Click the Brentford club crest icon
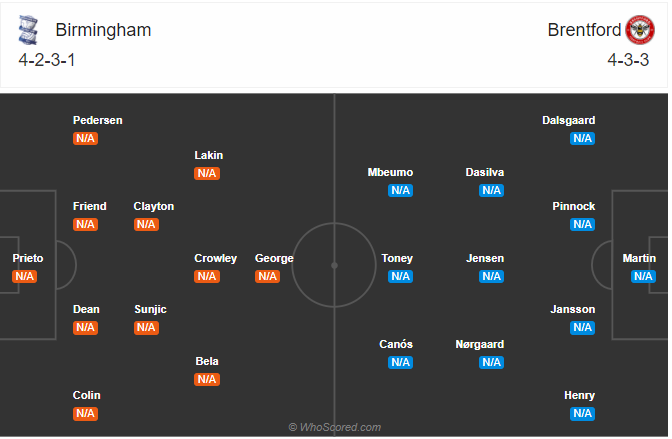The width and height of the screenshot is (672, 439). (640, 30)
